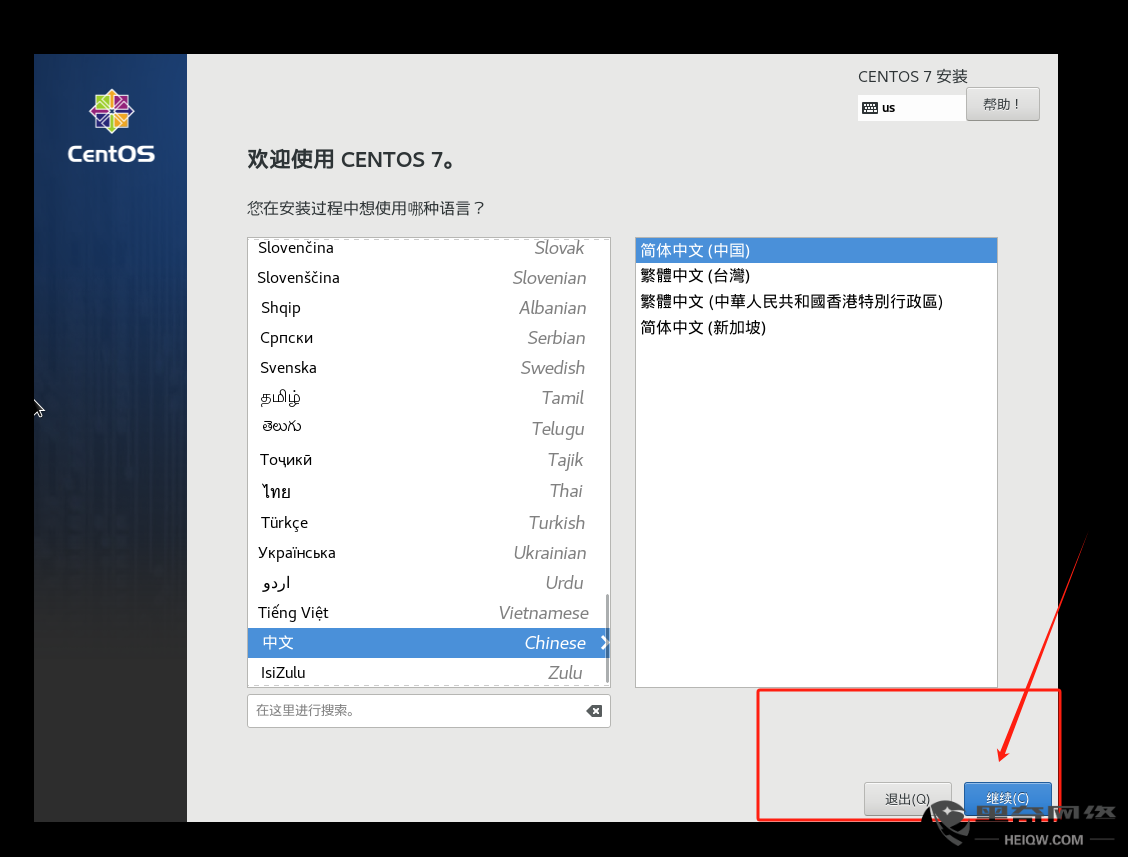This screenshot has width=1128, height=857.
Task: Select 繁體中文 (台灣) locale
Action: click(x=815, y=276)
